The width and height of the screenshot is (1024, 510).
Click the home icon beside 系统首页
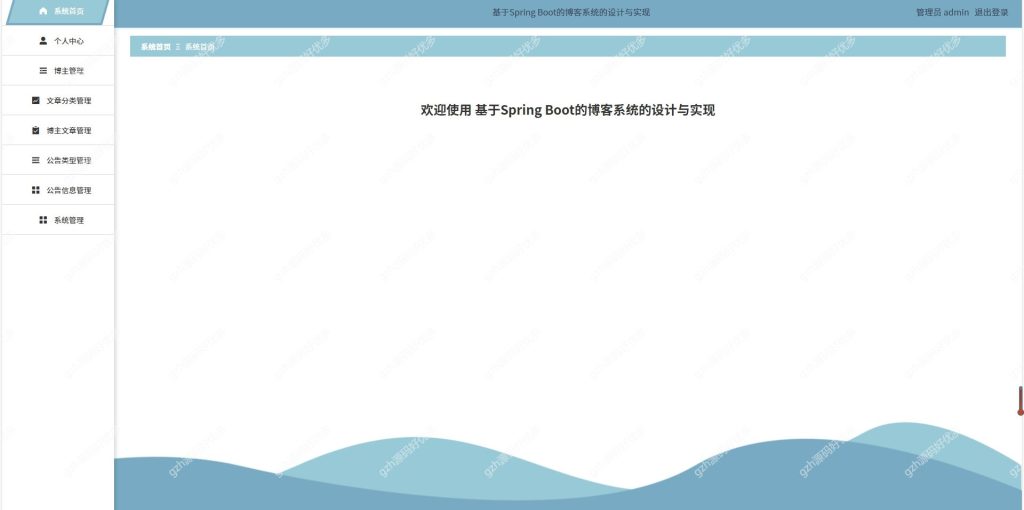click(x=43, y=11)
